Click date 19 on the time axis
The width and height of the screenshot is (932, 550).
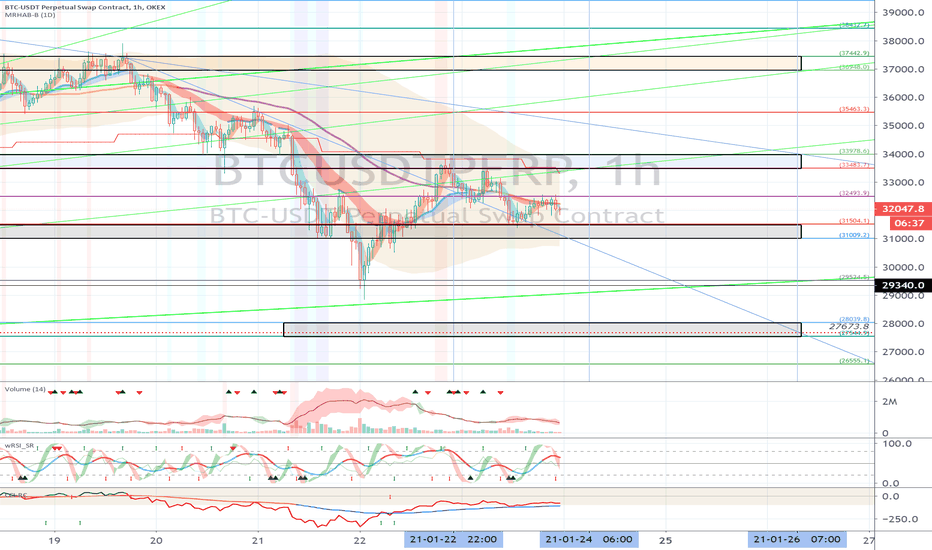[54, 540]
